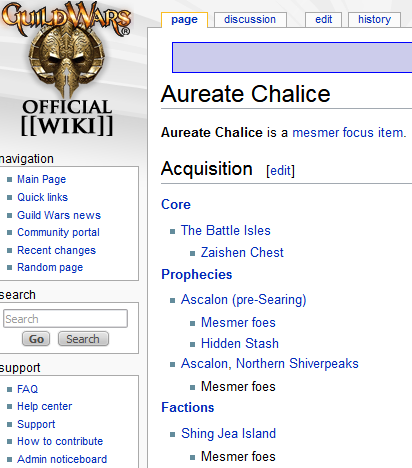Switch to the discussion tab
The image size is (412, 468).
click(250, 20)
